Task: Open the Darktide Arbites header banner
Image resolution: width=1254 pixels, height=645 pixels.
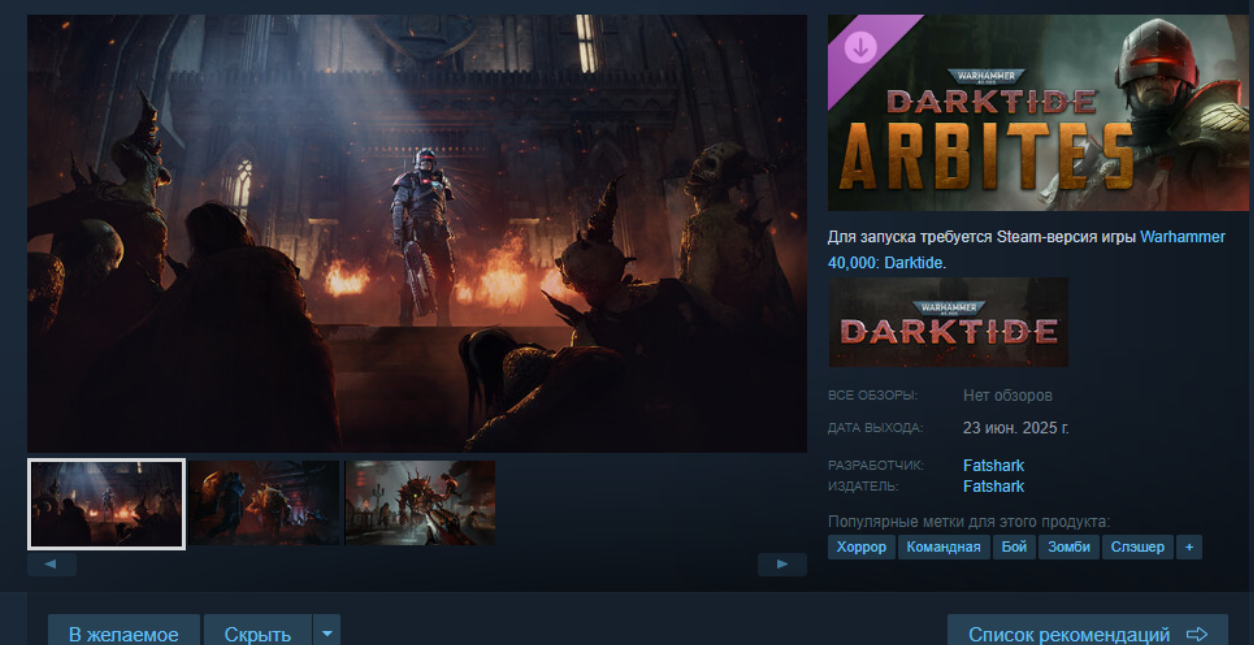Action: [x=1038, y=113]
